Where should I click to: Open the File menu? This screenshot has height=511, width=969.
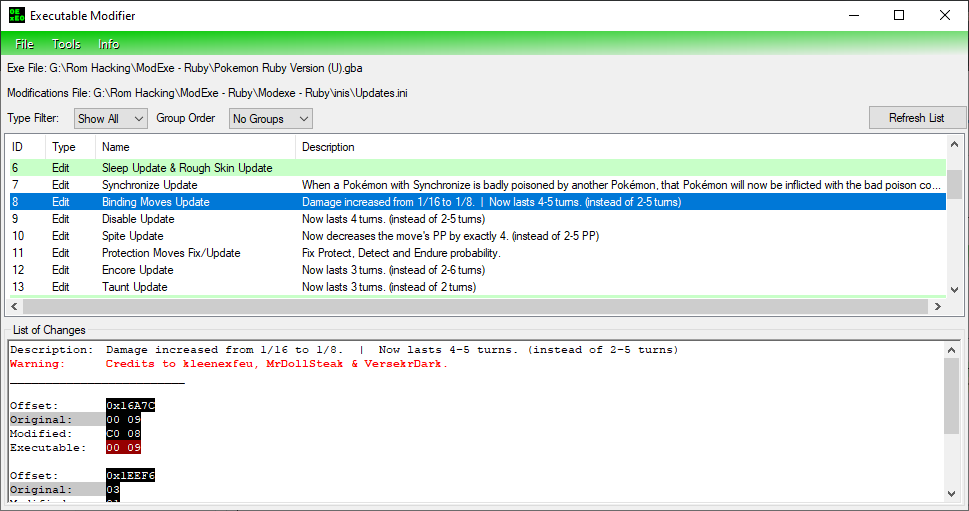(25, 44)
